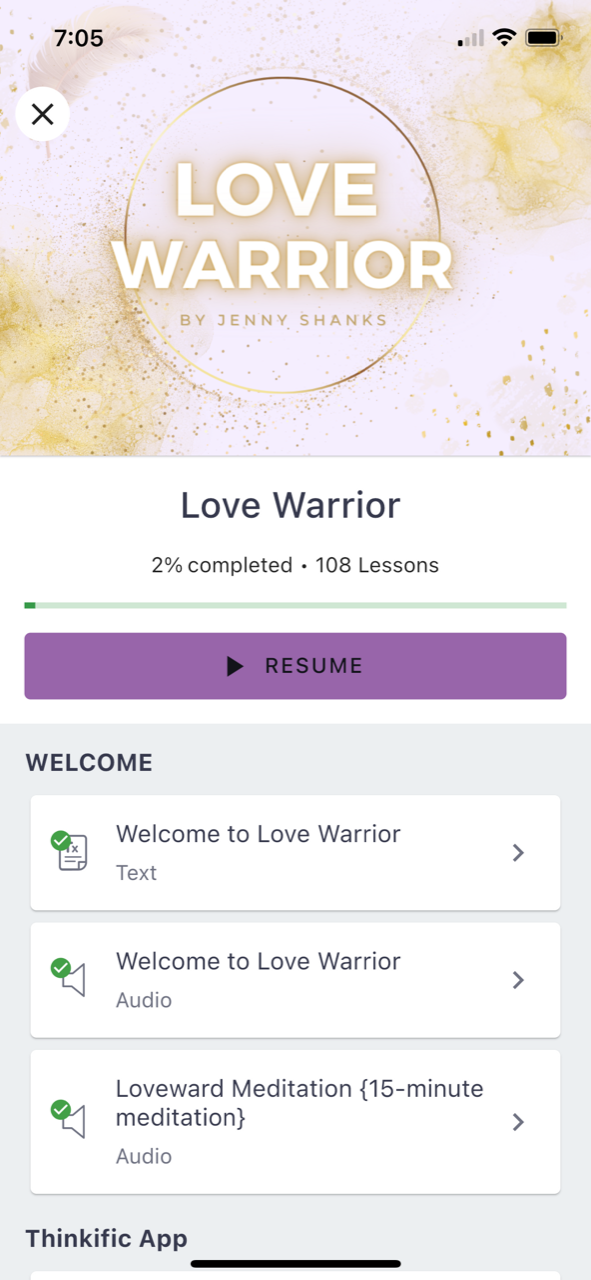The width and height of the screenshot is (591, 1280).
Task: Open Loveward Meditation 15-minute meditation title
Action: coord(300,1103)
